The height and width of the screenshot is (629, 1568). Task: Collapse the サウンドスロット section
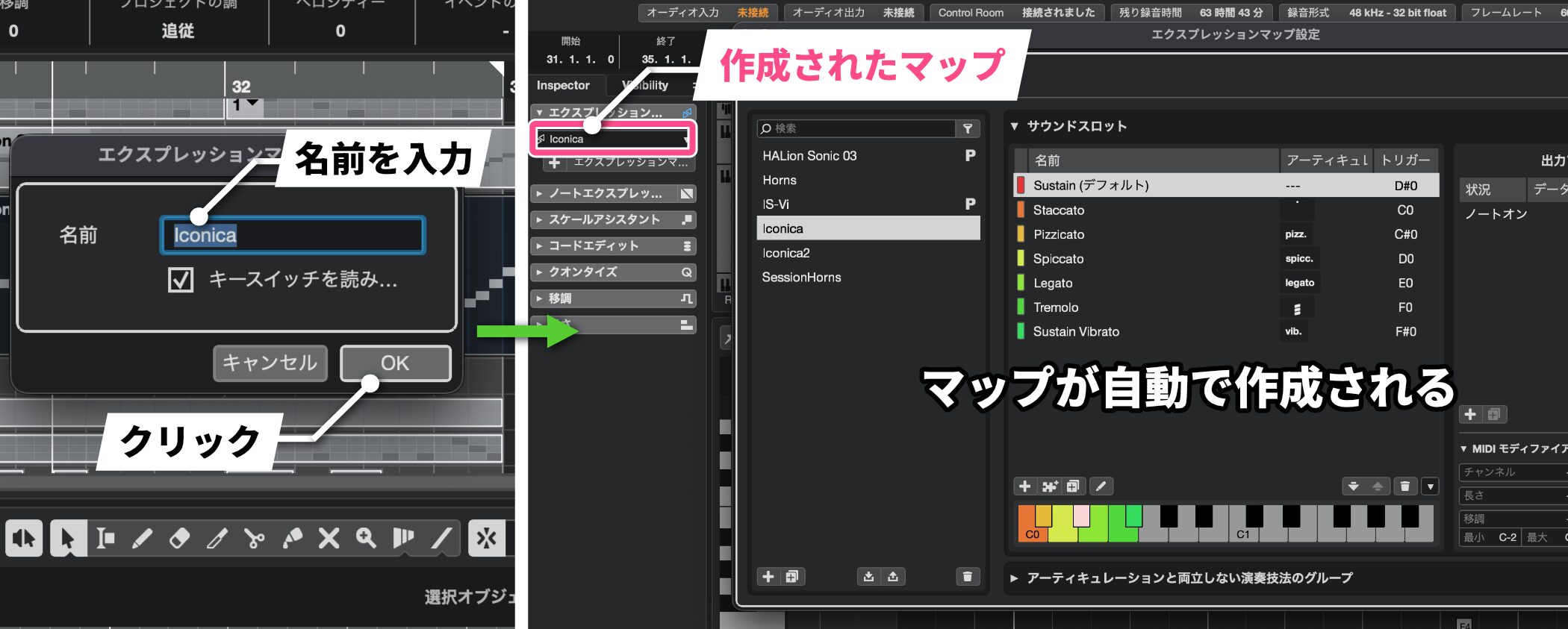click(1015, 126)
